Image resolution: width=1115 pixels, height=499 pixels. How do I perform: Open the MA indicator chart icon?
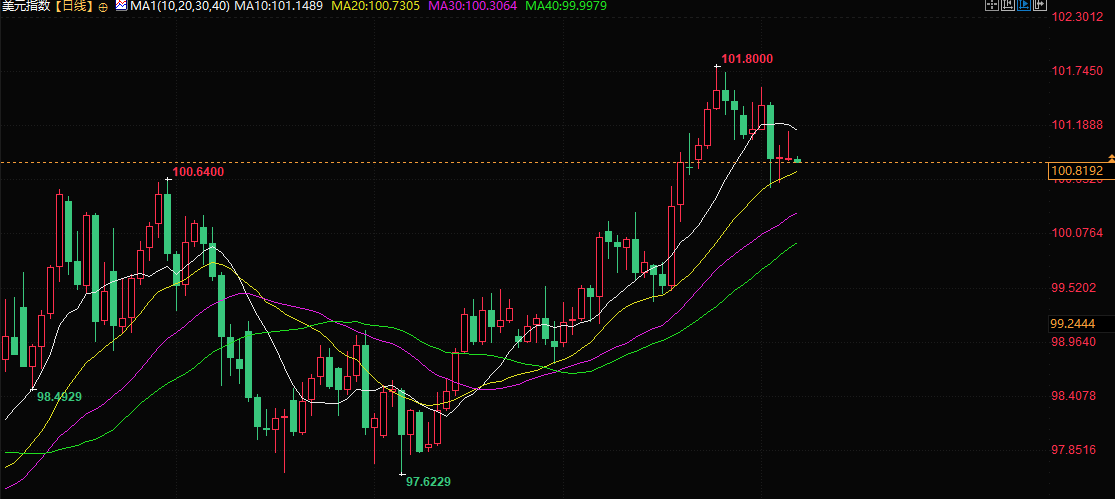click(x=121, y=6)
